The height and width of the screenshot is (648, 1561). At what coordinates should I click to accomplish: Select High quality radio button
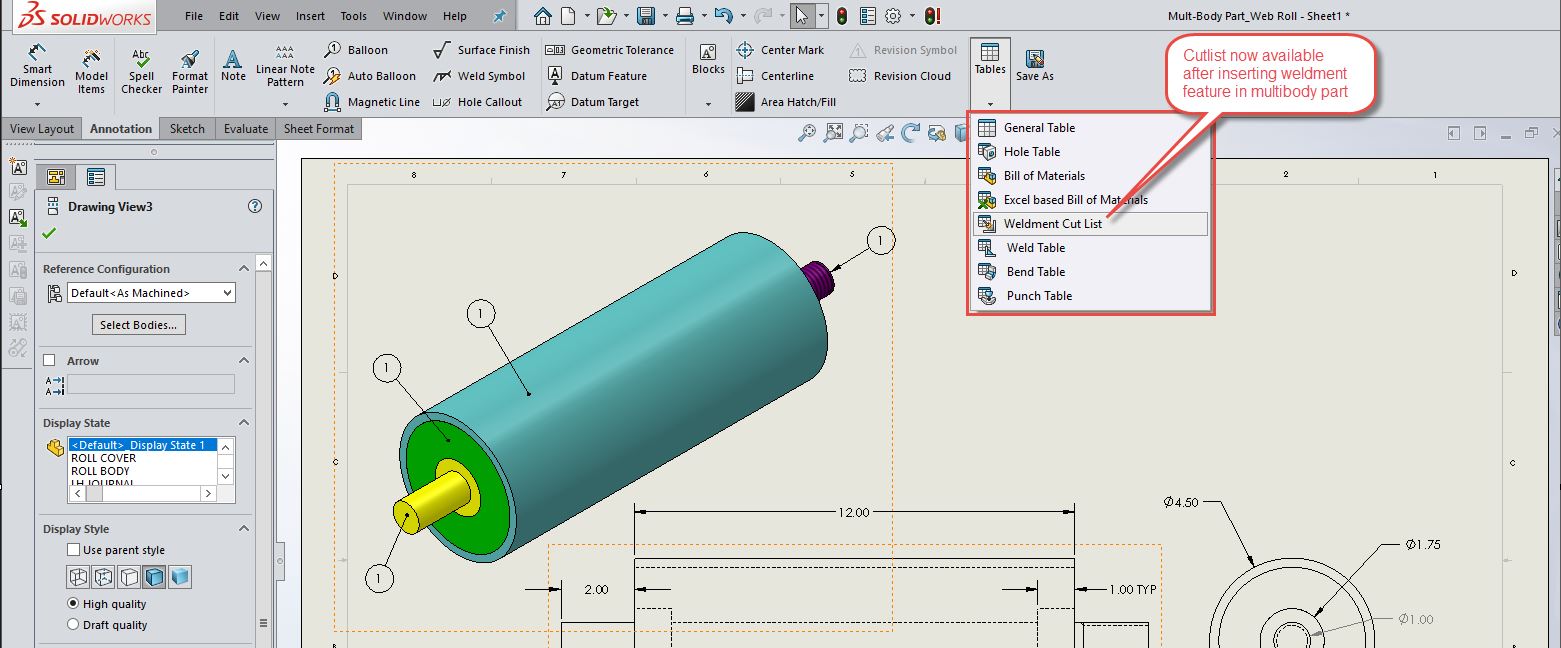(x=73, y=604)
